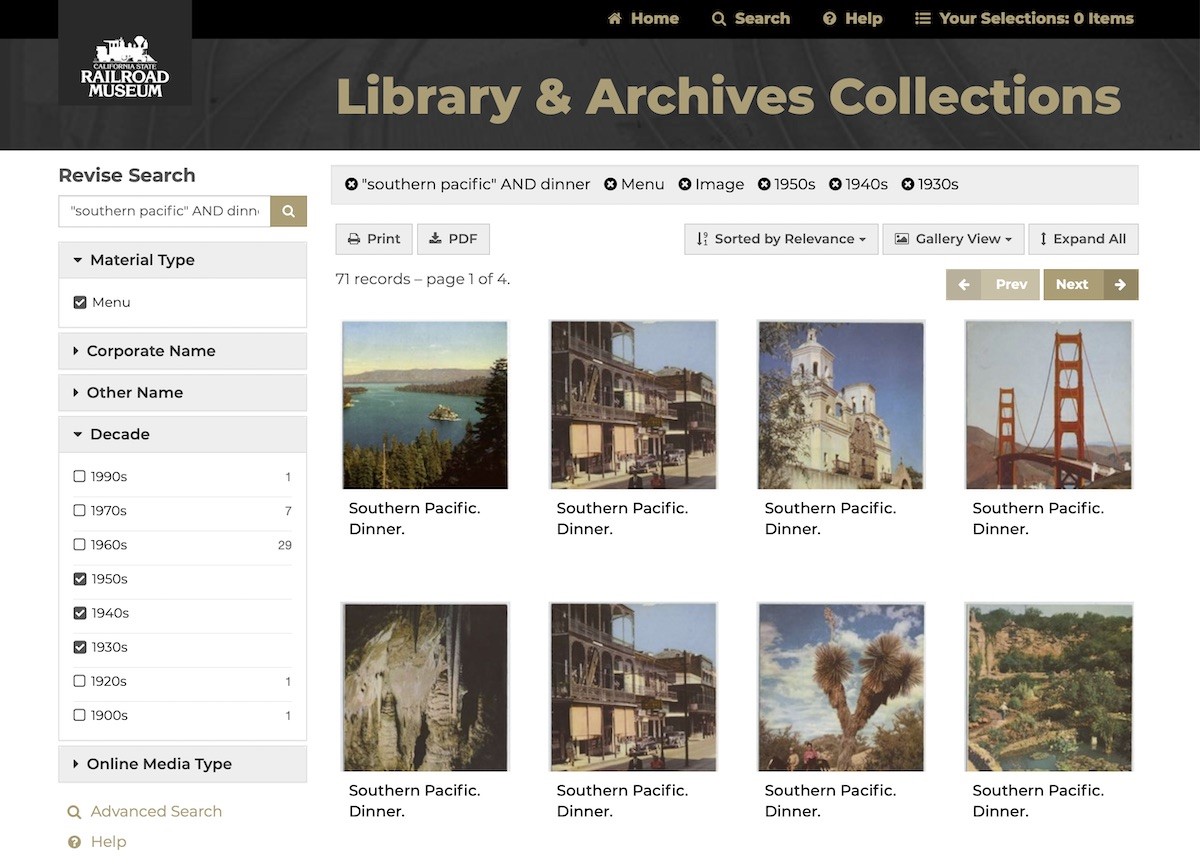
Task: Open the garden canyon menu thumbnail
Action: pyautogui.click(x=1049, y=687)
